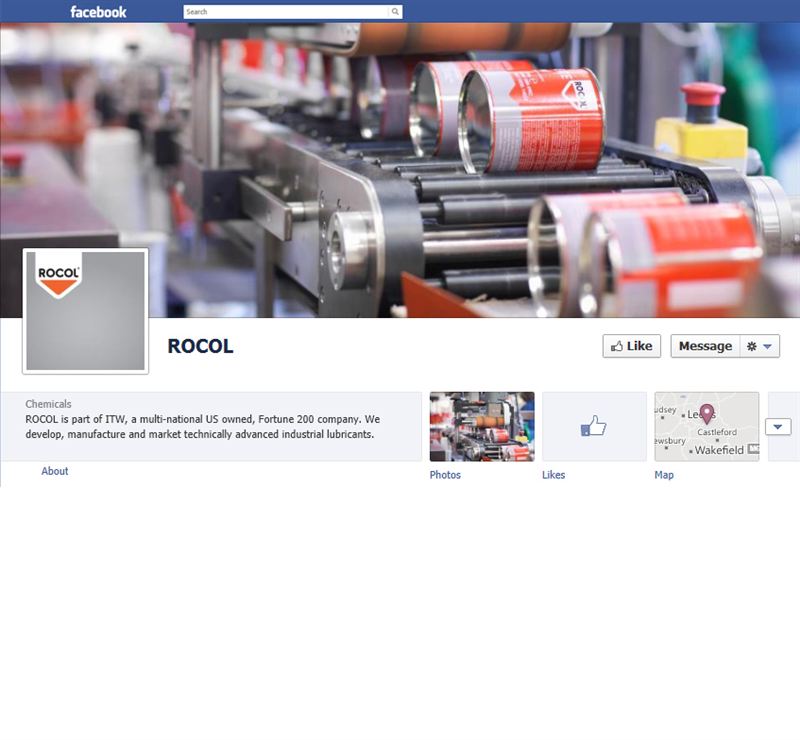Image resolution: width=800 pixels, height=740 pixels.
Task: Click the facebook logo in top bar
Action: (98, 12)
